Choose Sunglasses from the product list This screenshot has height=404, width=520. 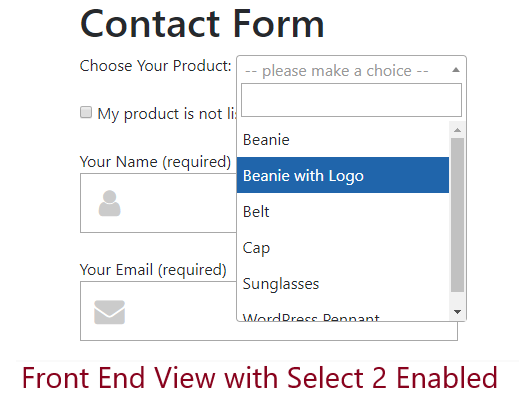[343, 283]
